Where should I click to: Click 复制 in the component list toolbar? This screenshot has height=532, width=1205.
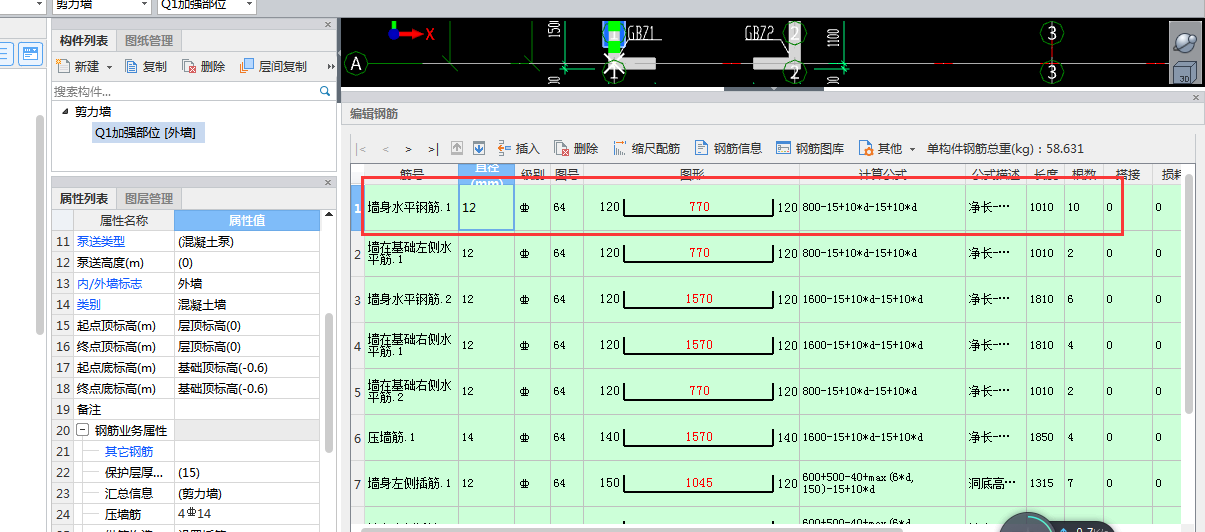pyautogui.click(x=146, y=67)
